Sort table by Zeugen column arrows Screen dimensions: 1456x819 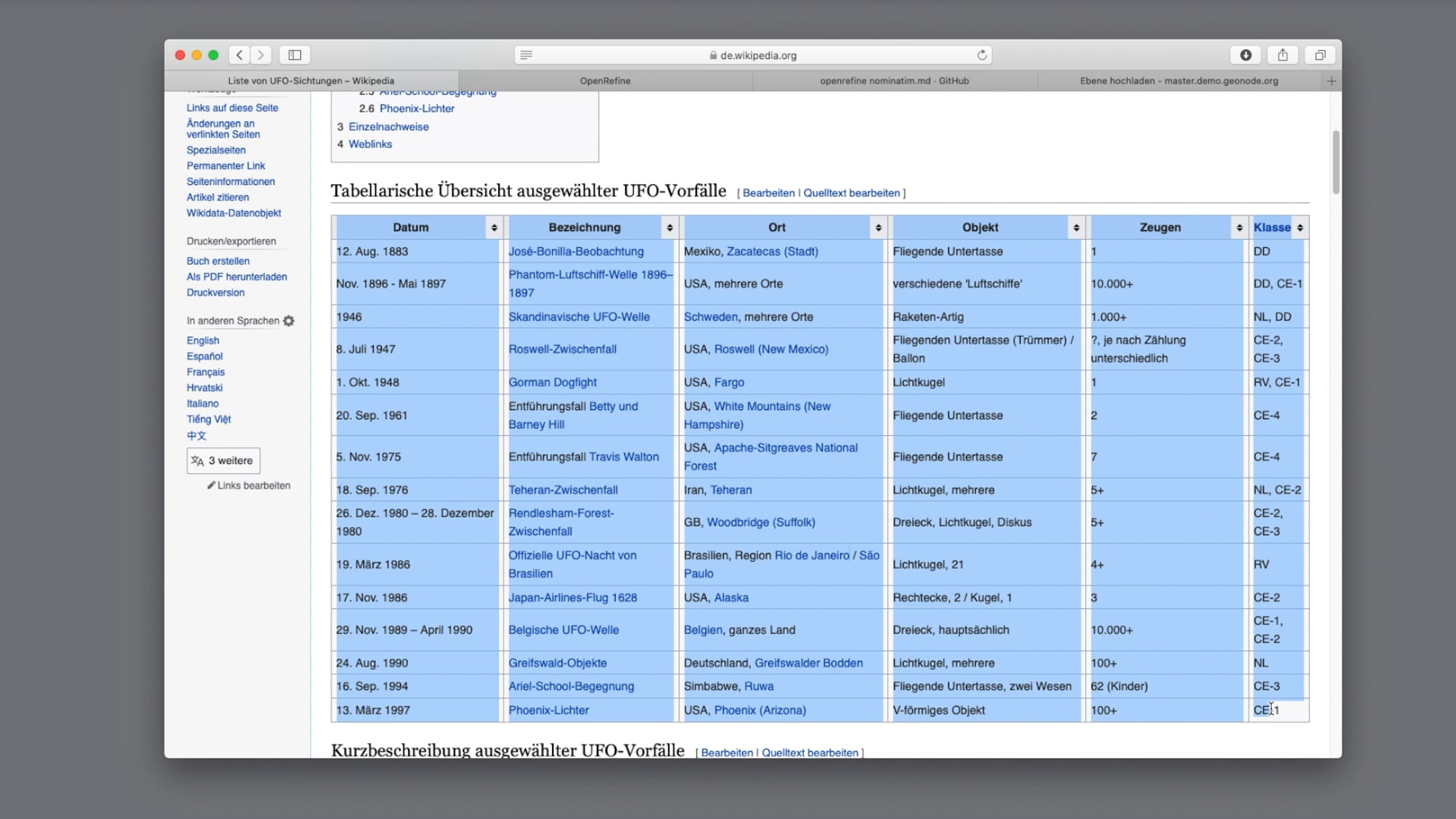tap(1239, 227)
